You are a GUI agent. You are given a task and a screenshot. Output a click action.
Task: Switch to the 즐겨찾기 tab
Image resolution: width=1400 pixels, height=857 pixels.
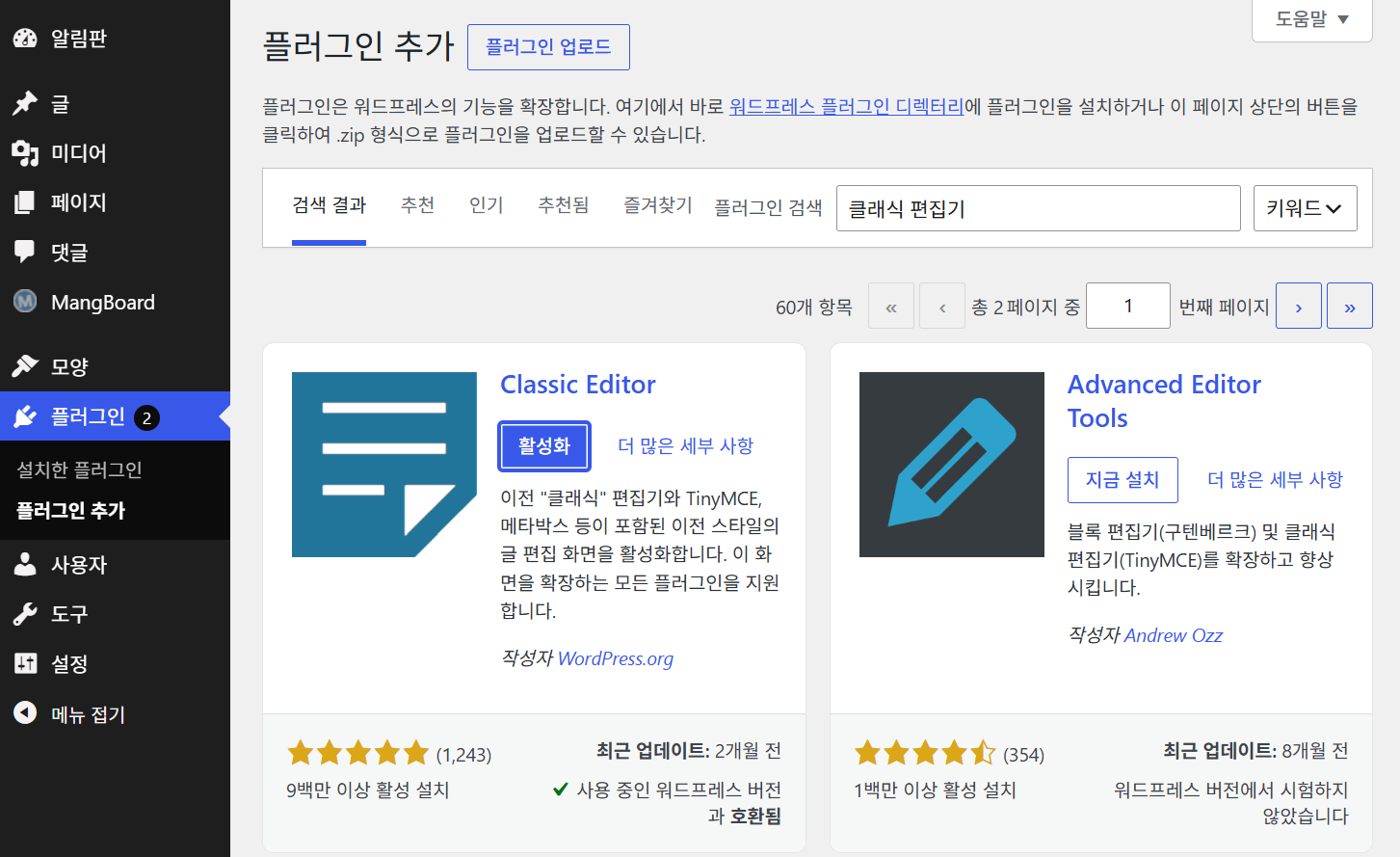click(x=658, y=205)
